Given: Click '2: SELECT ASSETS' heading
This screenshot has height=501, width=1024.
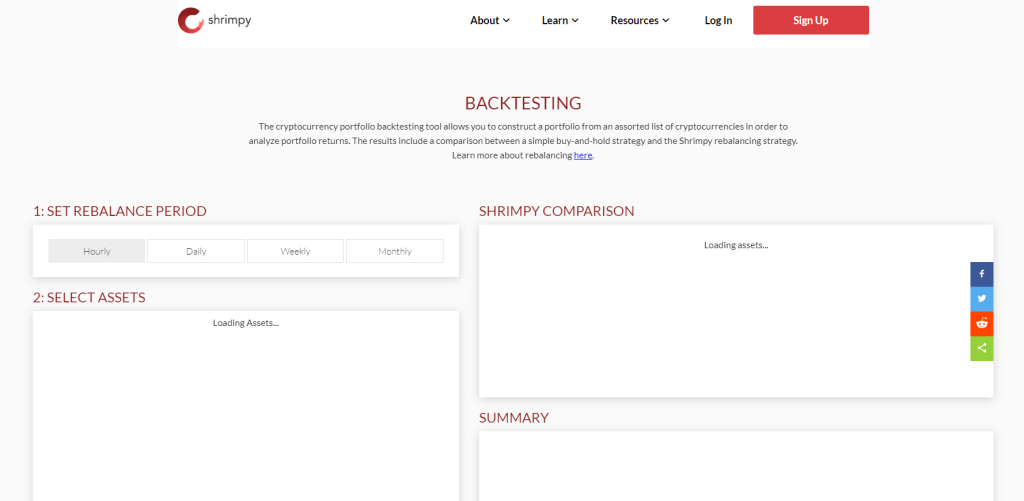Looking at the screenshot, I should (x=89, y=297).
